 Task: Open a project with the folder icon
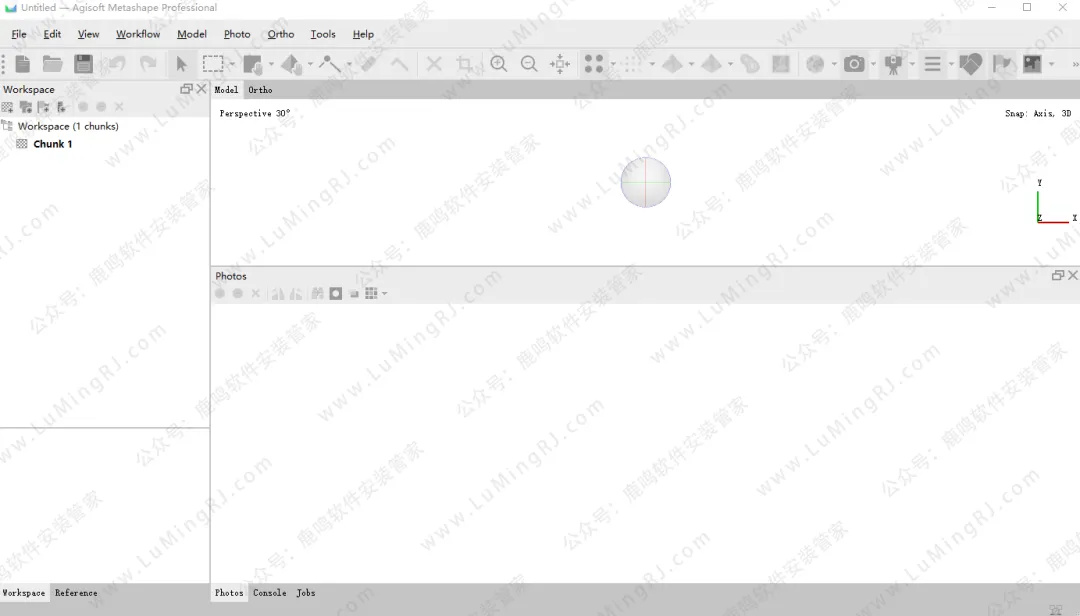coord(52,64)
